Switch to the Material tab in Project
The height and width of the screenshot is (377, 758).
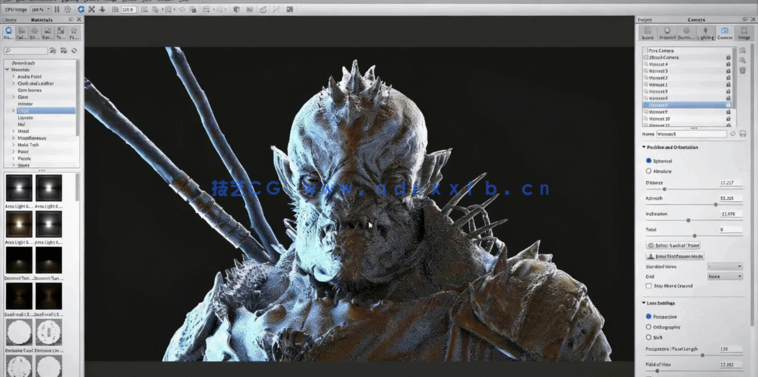667,32
